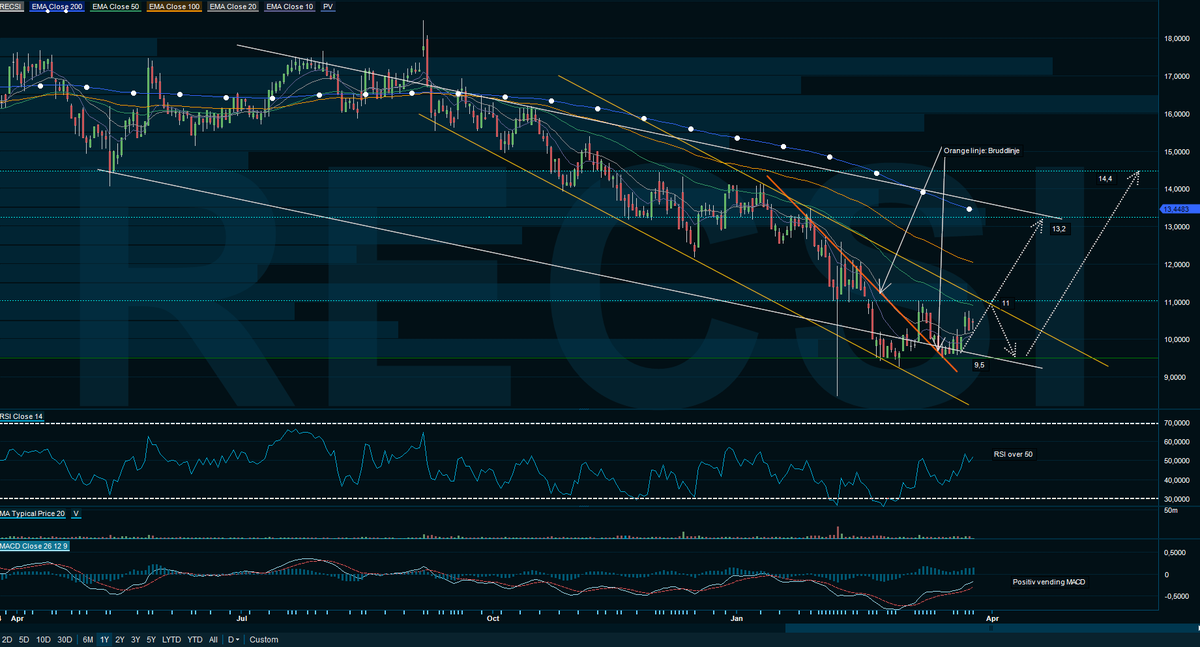The image size is (1200, 647).
Task: Click the 11 resistance level label
Action: pyautogui.click(x=1006, y=301)
